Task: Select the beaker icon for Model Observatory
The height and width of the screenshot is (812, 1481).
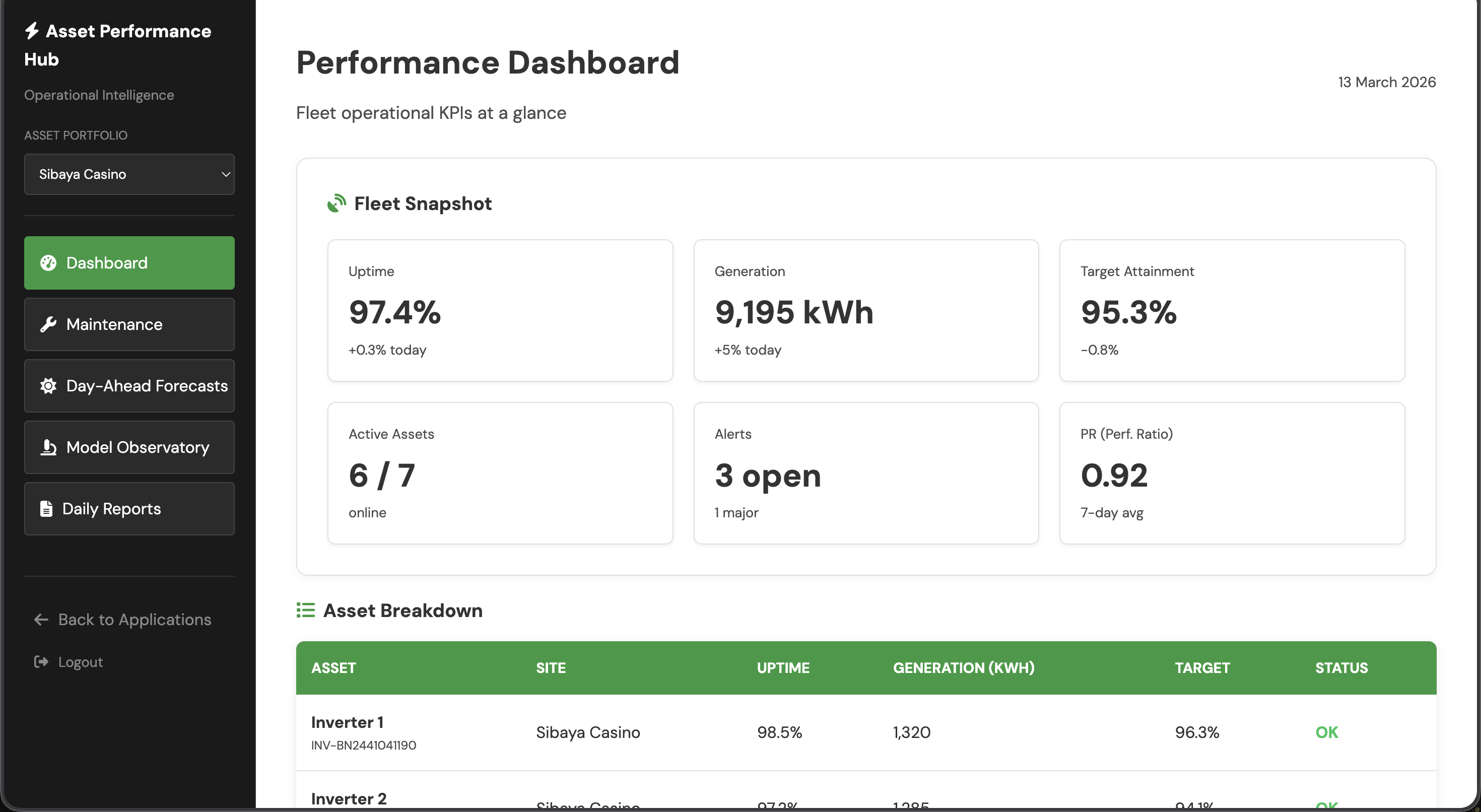Action: (48, 447)
